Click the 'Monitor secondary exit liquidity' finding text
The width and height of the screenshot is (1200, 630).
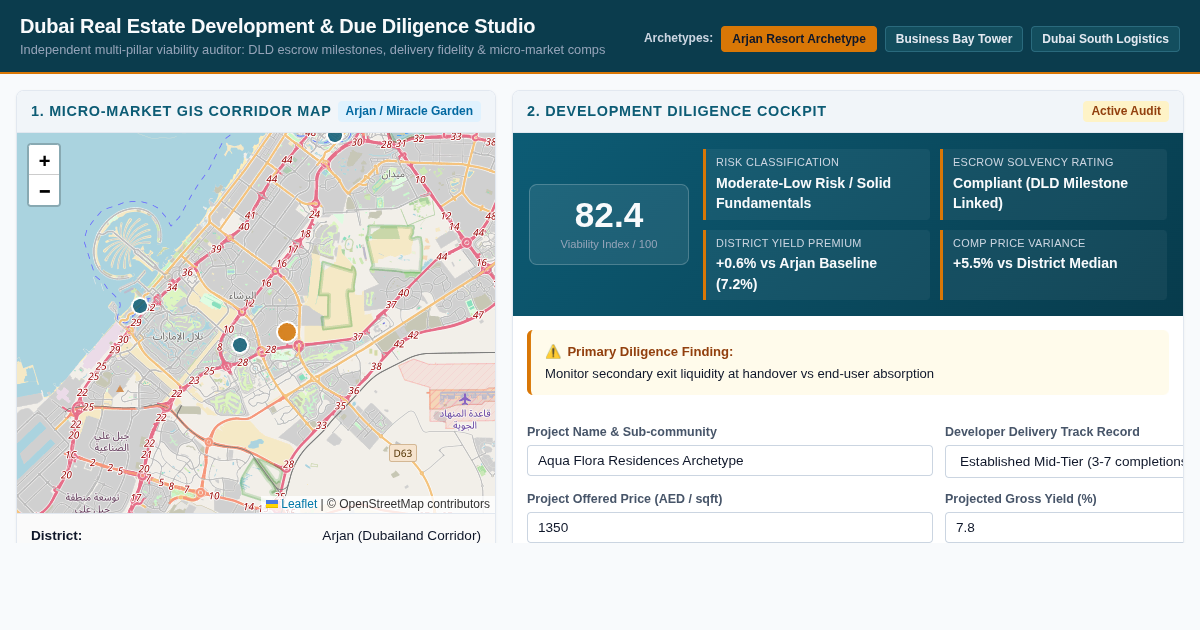coord(739,374)
